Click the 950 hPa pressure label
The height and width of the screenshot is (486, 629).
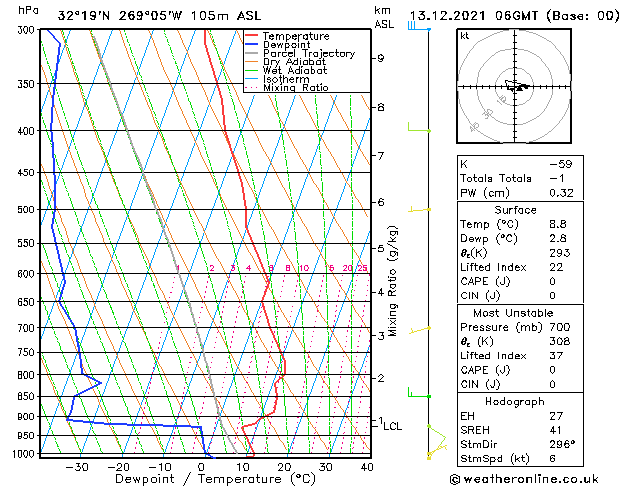(28, 436)
